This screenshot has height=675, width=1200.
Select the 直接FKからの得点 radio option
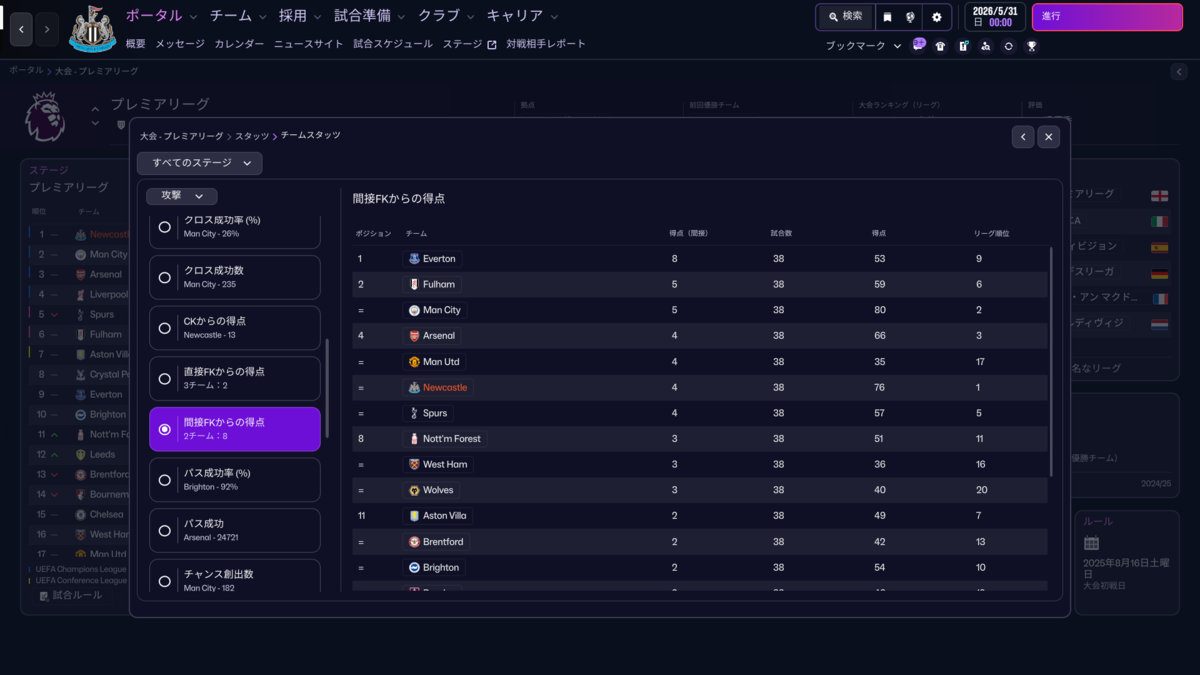point(165,379)
